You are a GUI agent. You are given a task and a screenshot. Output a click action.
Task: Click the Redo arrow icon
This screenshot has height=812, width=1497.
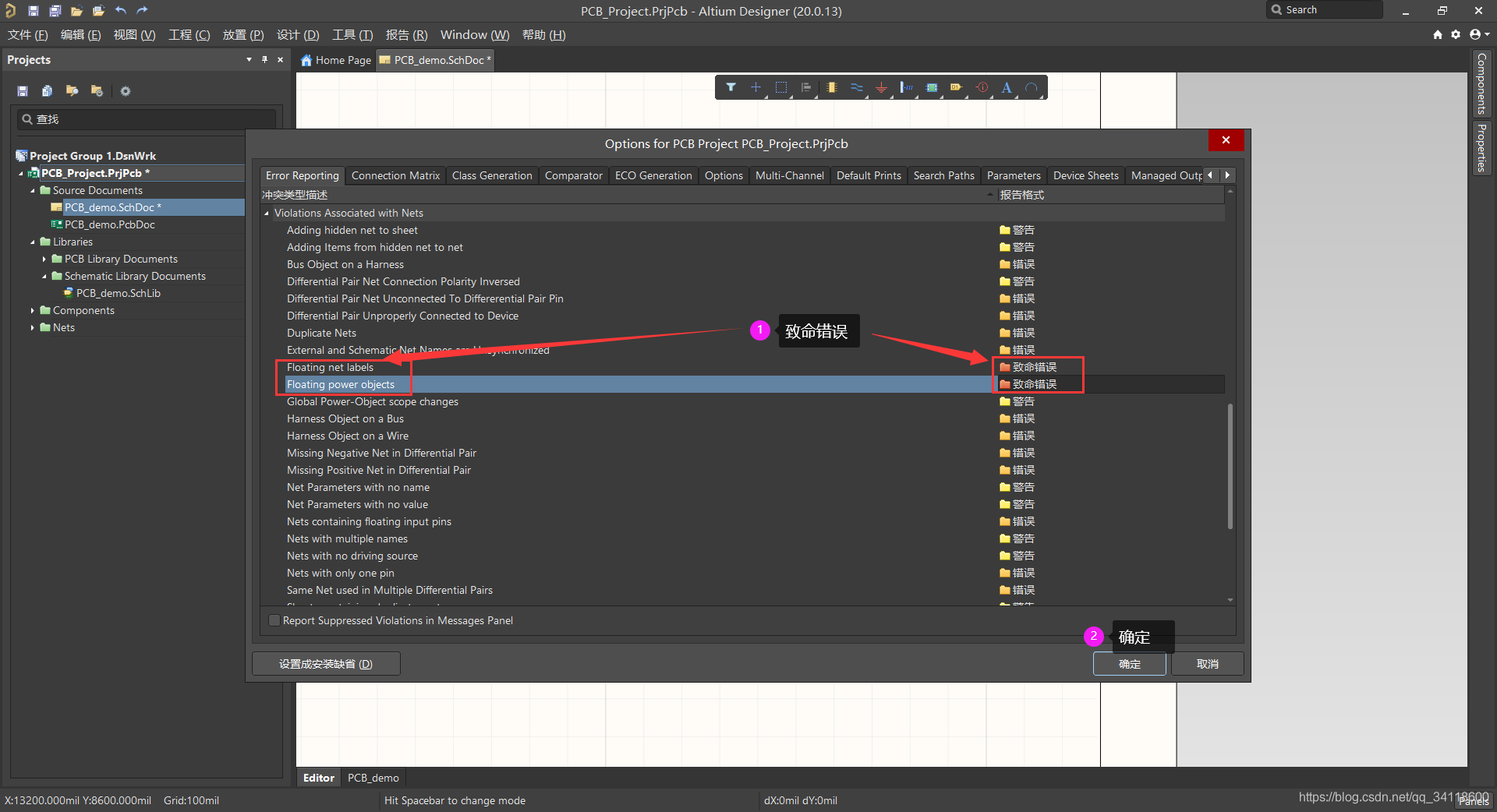click(142, 11)
